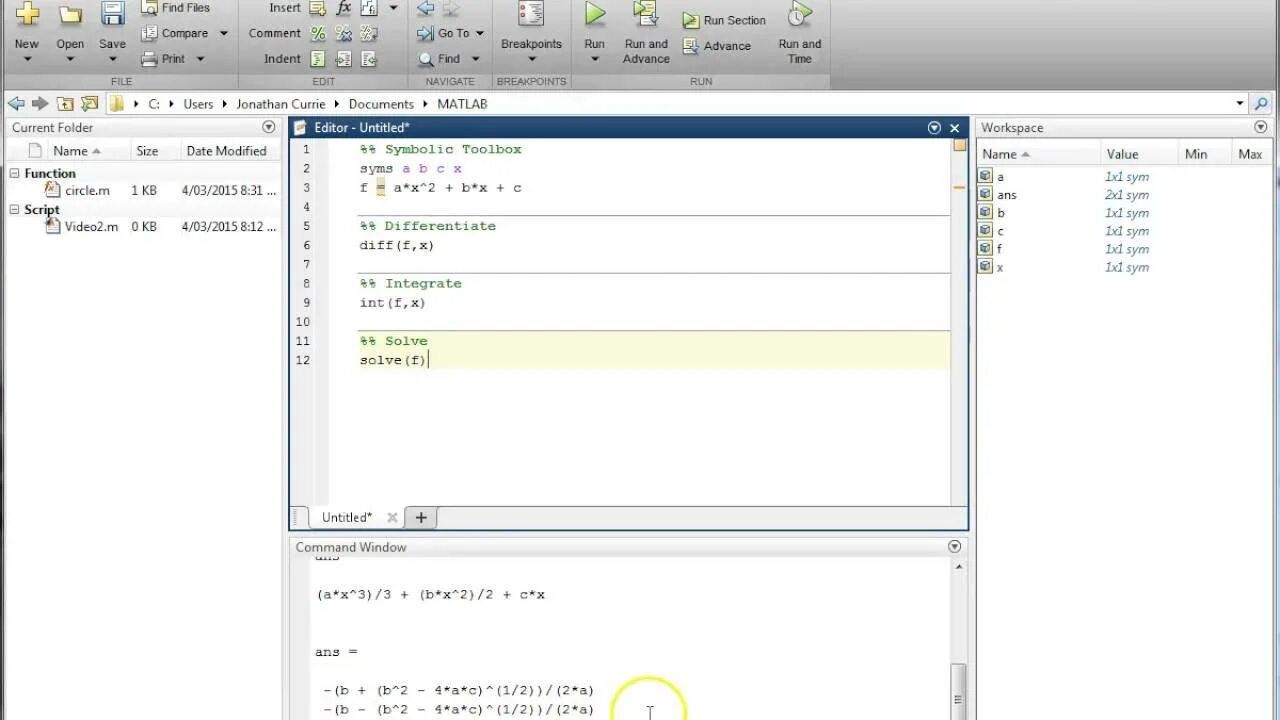Comment the selected code with the % icon
This screenshot has height=720, width=1280.
tap(316, 33)
